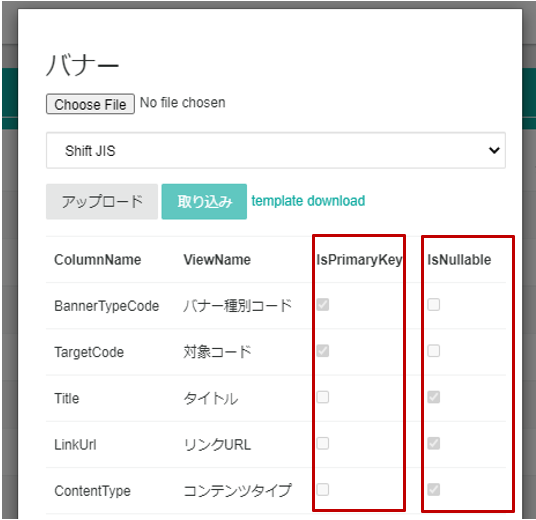Click the タイトル view name

tap(211, 398)
